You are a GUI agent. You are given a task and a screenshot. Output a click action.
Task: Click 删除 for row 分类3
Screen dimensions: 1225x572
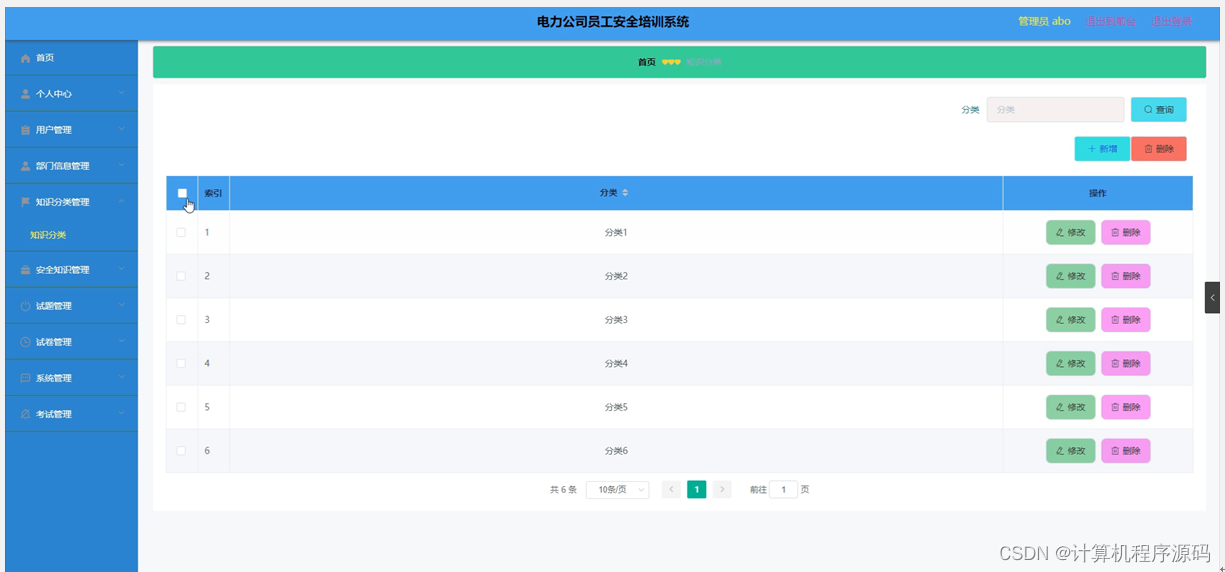click(1126, 320)
